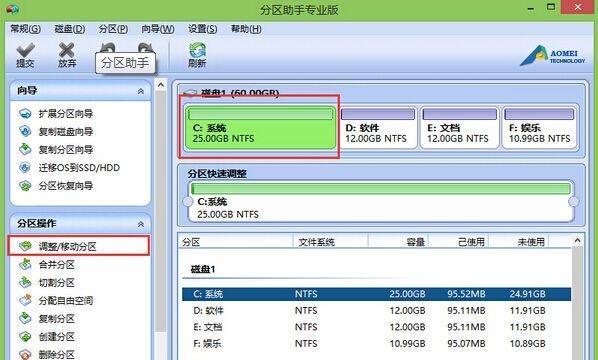Open the 磁盘(D) menu
598x360 pixels.
(69, 29)
